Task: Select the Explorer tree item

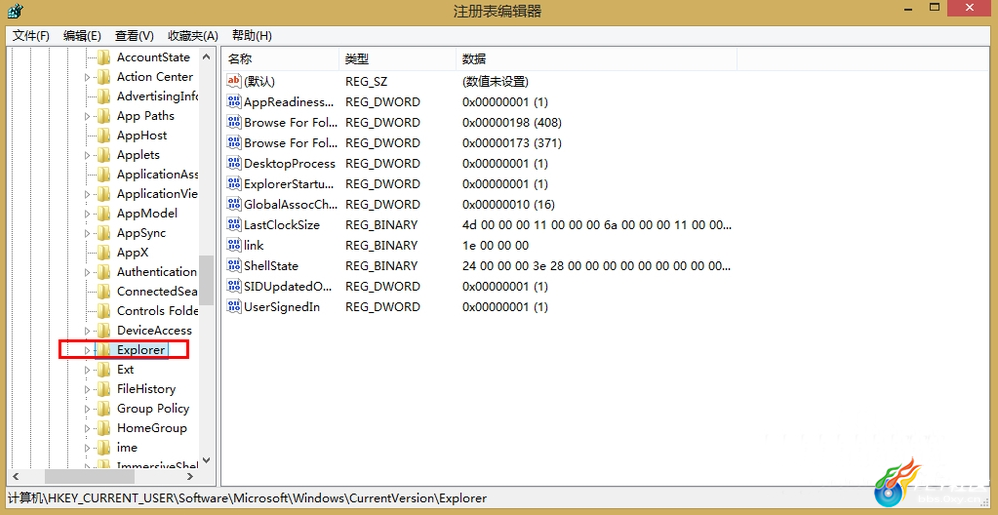Action: click(141, 350)
